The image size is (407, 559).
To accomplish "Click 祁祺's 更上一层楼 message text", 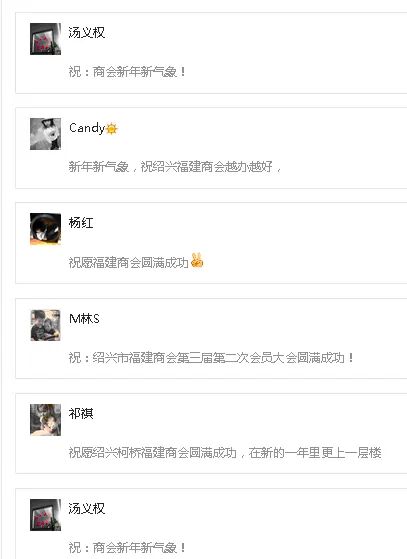I will [x=225, y=453].
